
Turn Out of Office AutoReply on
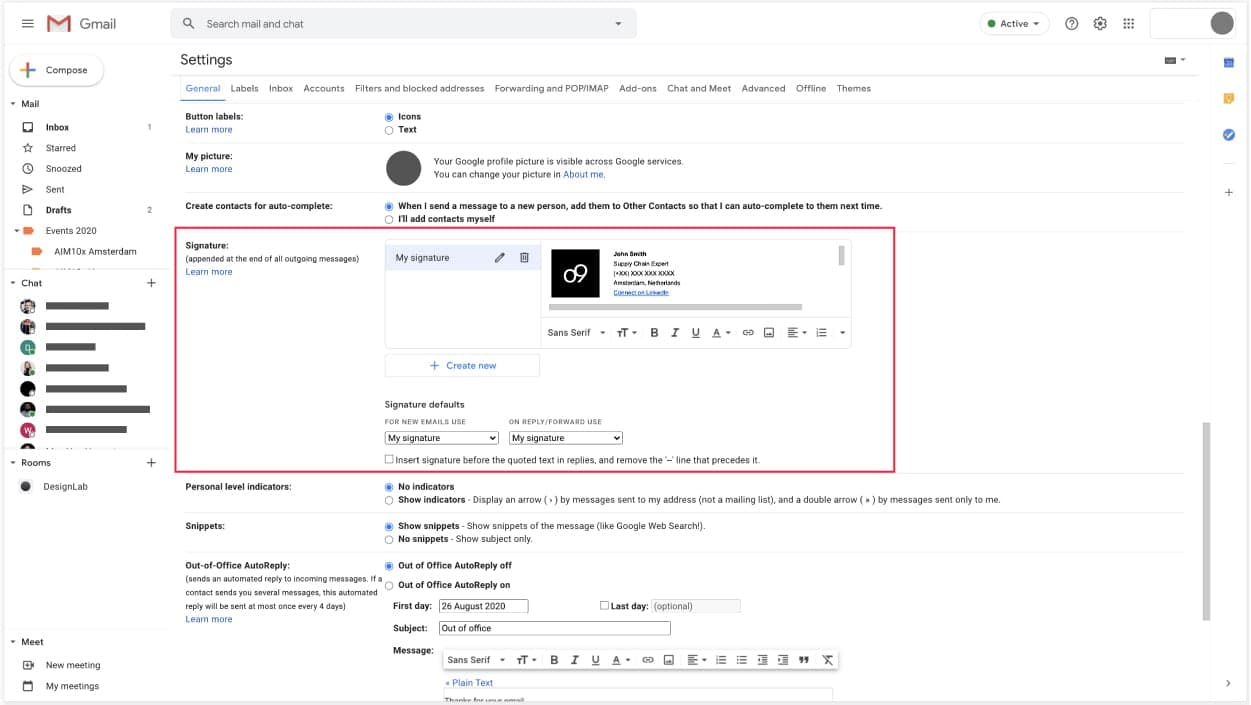tap(389, 585)
